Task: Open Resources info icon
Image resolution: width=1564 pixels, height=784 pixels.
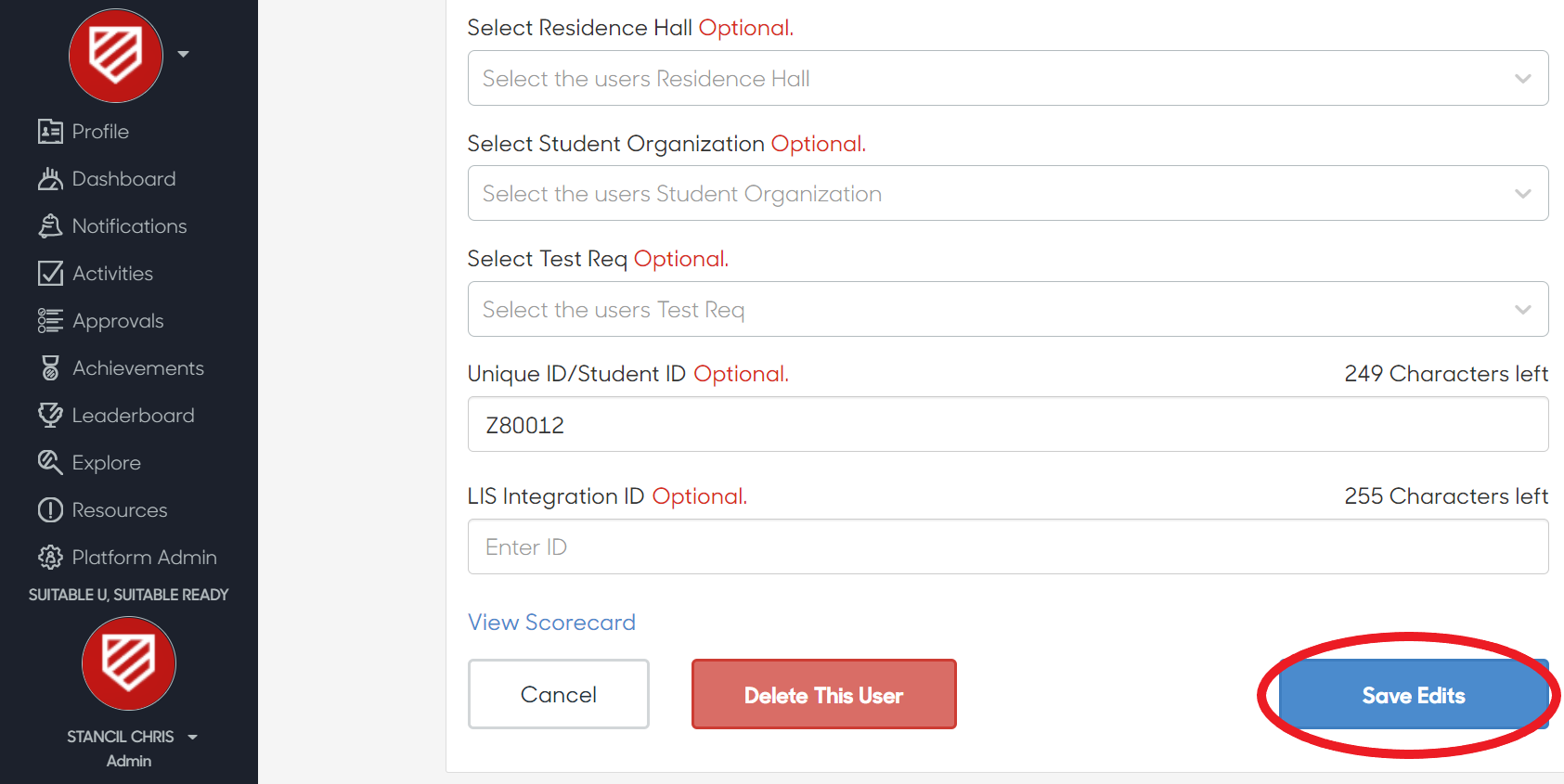Action: click(50, 510)
